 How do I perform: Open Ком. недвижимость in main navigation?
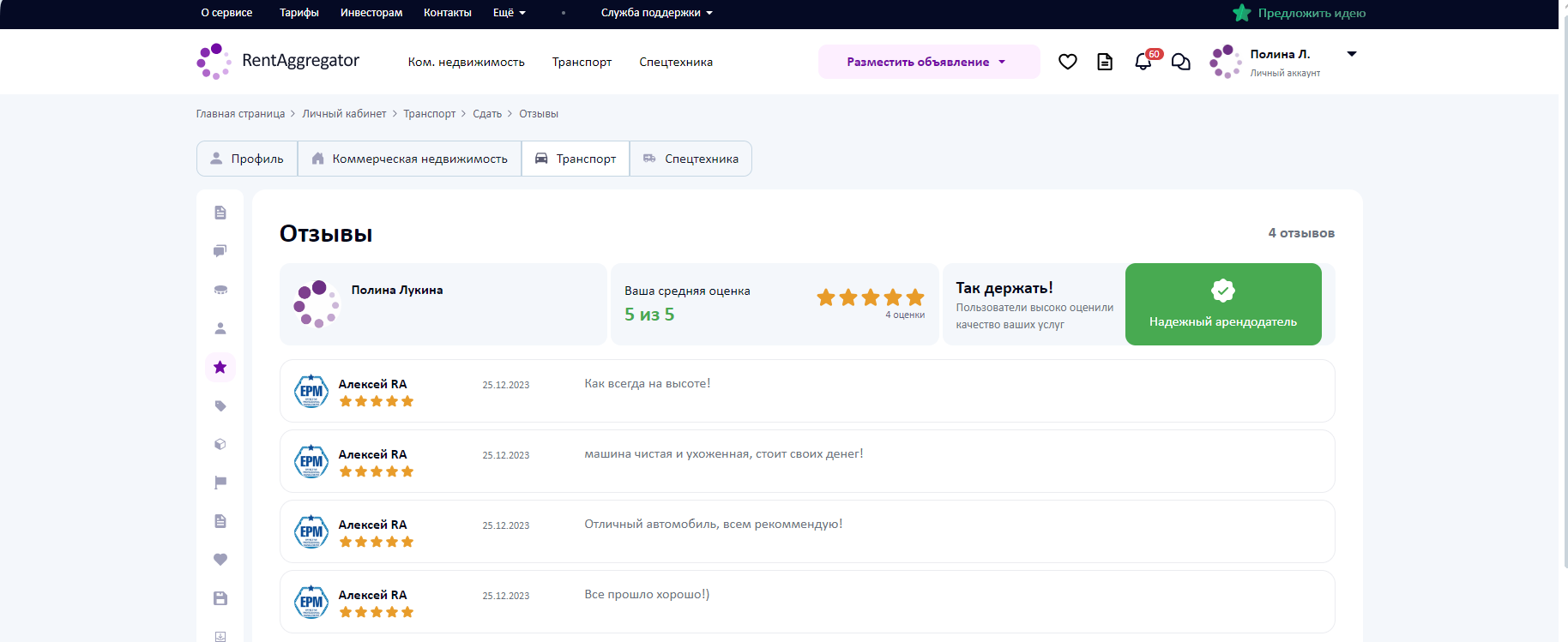466,62
